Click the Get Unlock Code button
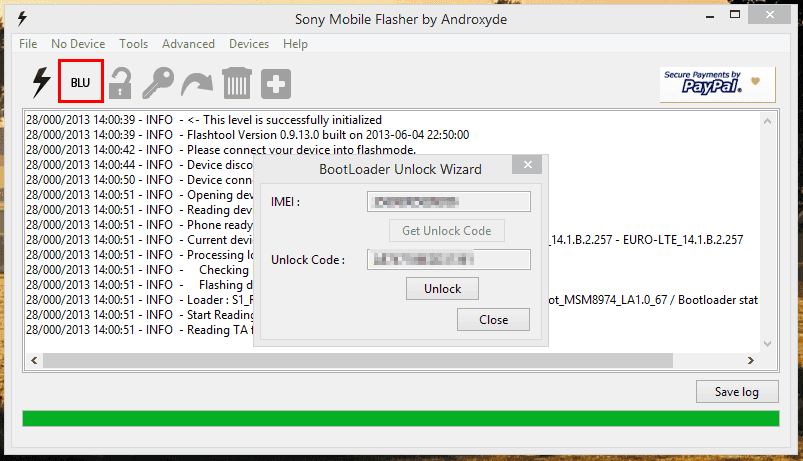This screenshot has width=803, height=461. [447, 231]
